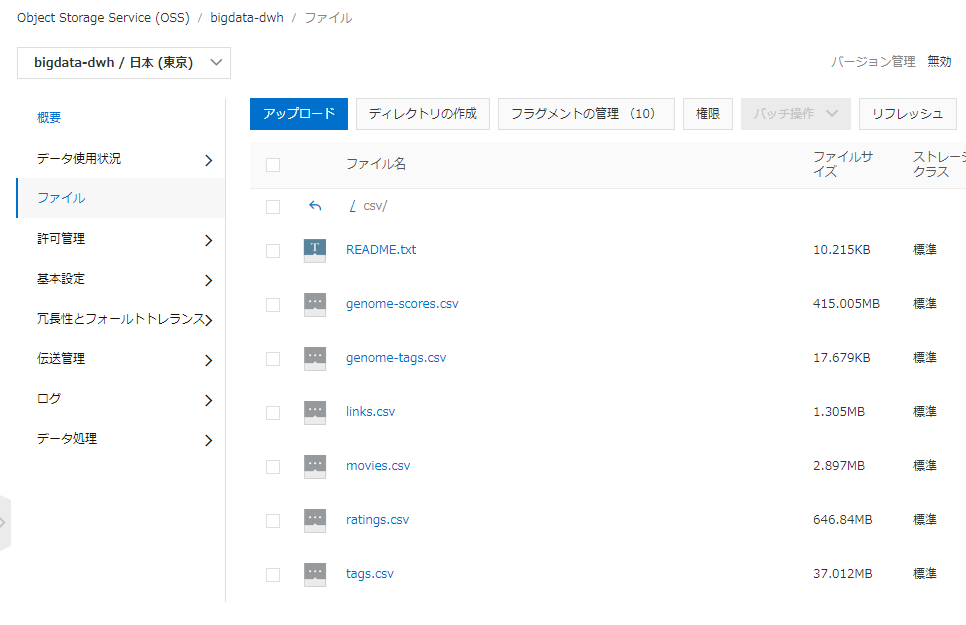Open genome-scores.csv file link
966x625 pixels.
(x=402, y=304)
